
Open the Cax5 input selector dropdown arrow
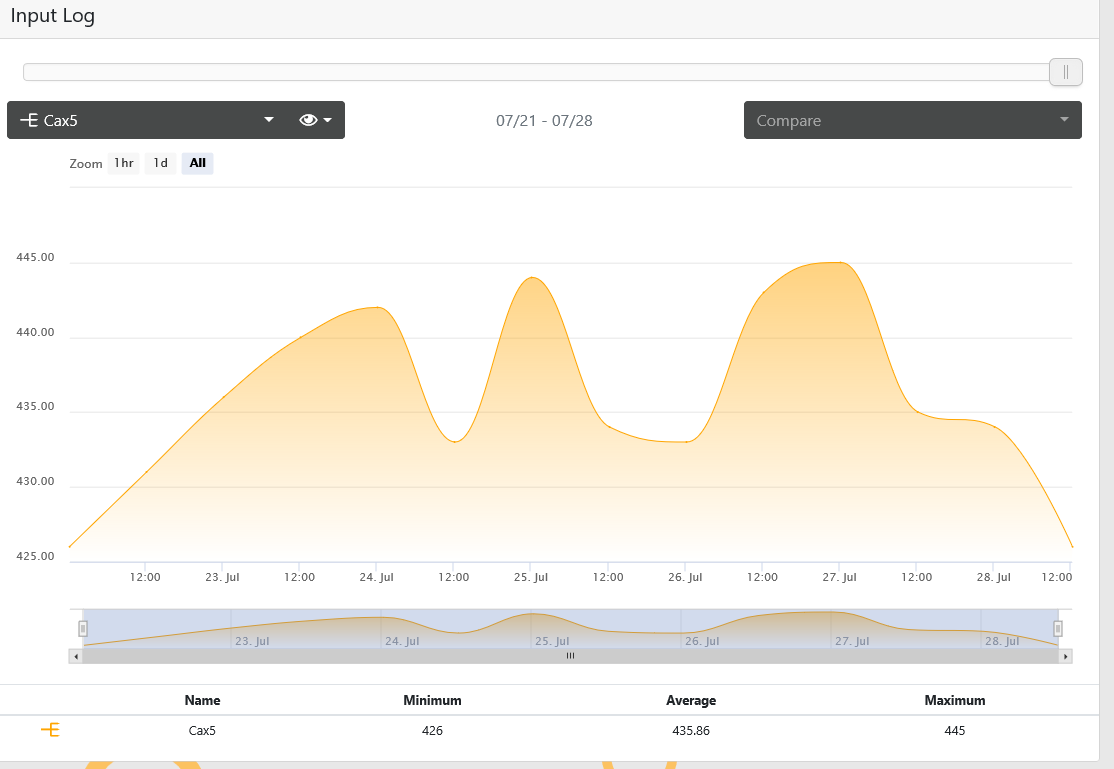point(269,119)
